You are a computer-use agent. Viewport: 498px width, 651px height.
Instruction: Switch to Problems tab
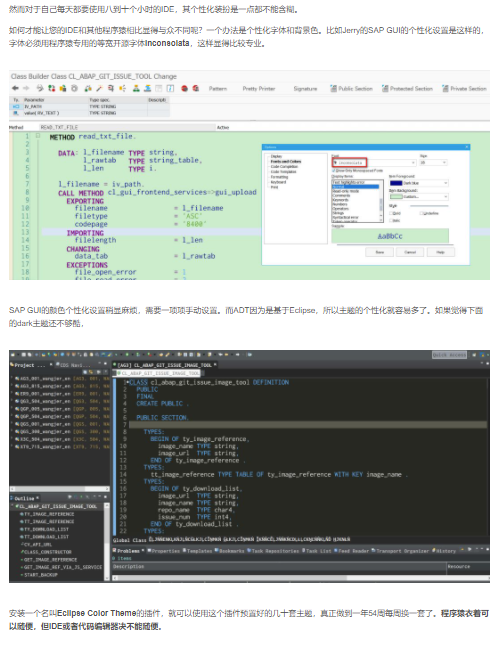[128, 551]
